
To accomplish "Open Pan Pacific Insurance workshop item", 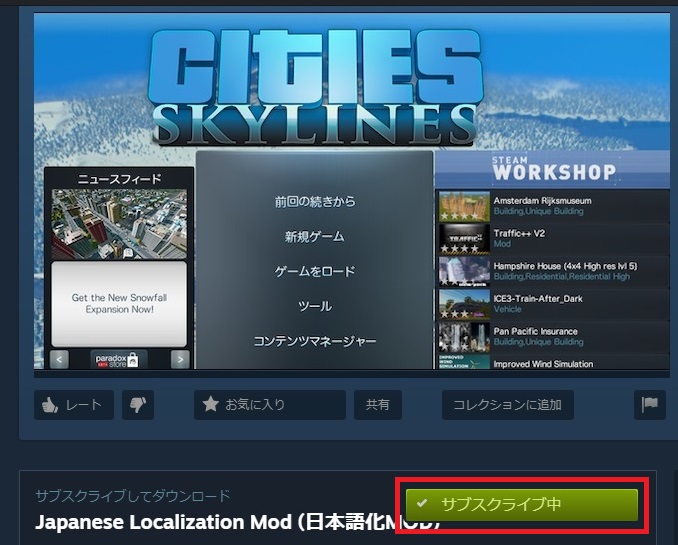I will (552, 337).
